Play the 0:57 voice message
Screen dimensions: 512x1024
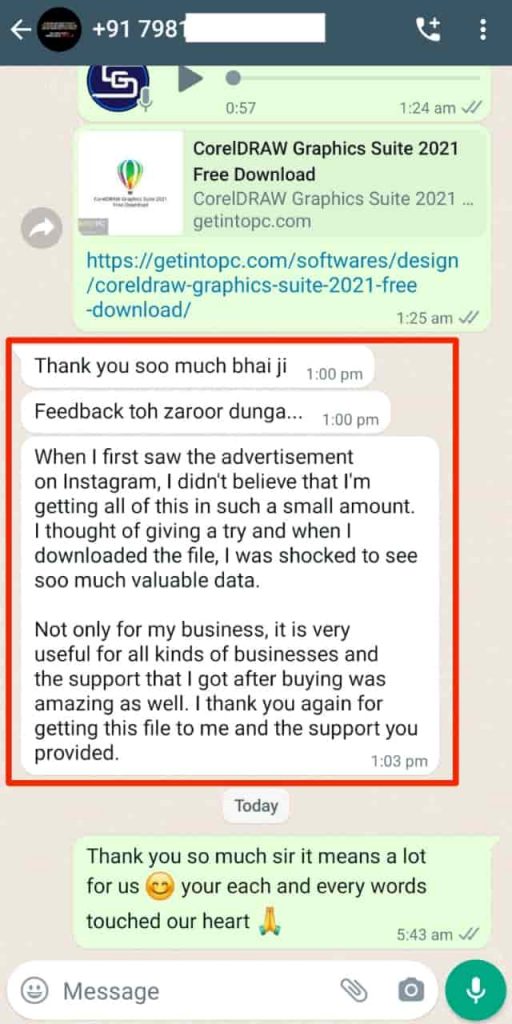click(190, 79)
